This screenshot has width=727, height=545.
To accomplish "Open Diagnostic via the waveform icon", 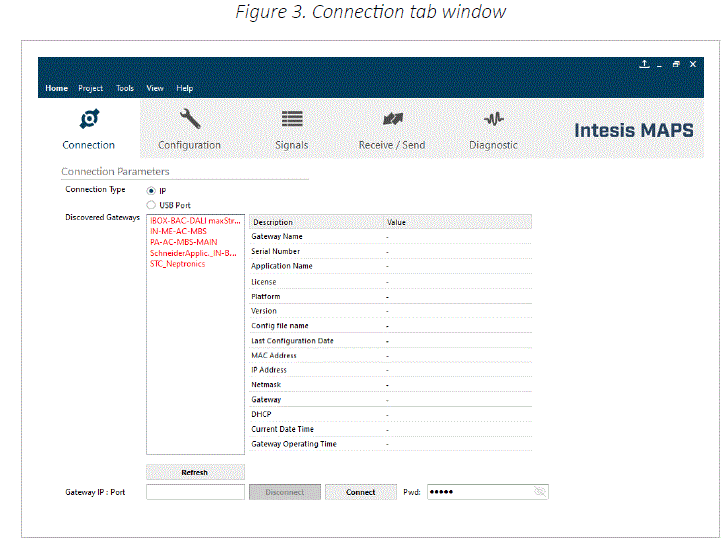I will [x=493, y=119].
